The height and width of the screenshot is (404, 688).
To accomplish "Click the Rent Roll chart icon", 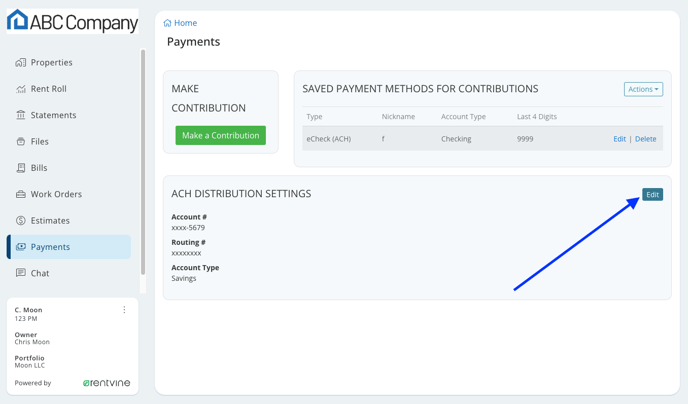I will (21, 89).
